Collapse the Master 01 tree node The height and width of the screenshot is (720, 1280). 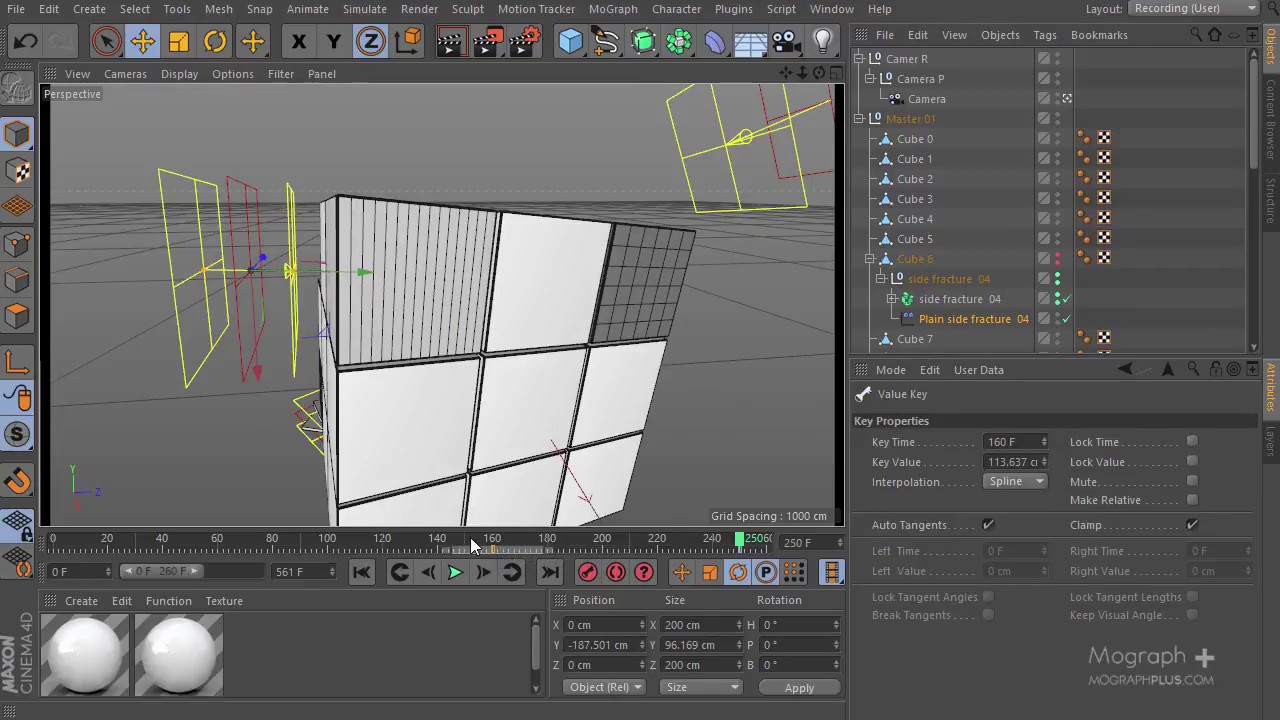pos(859,119)
